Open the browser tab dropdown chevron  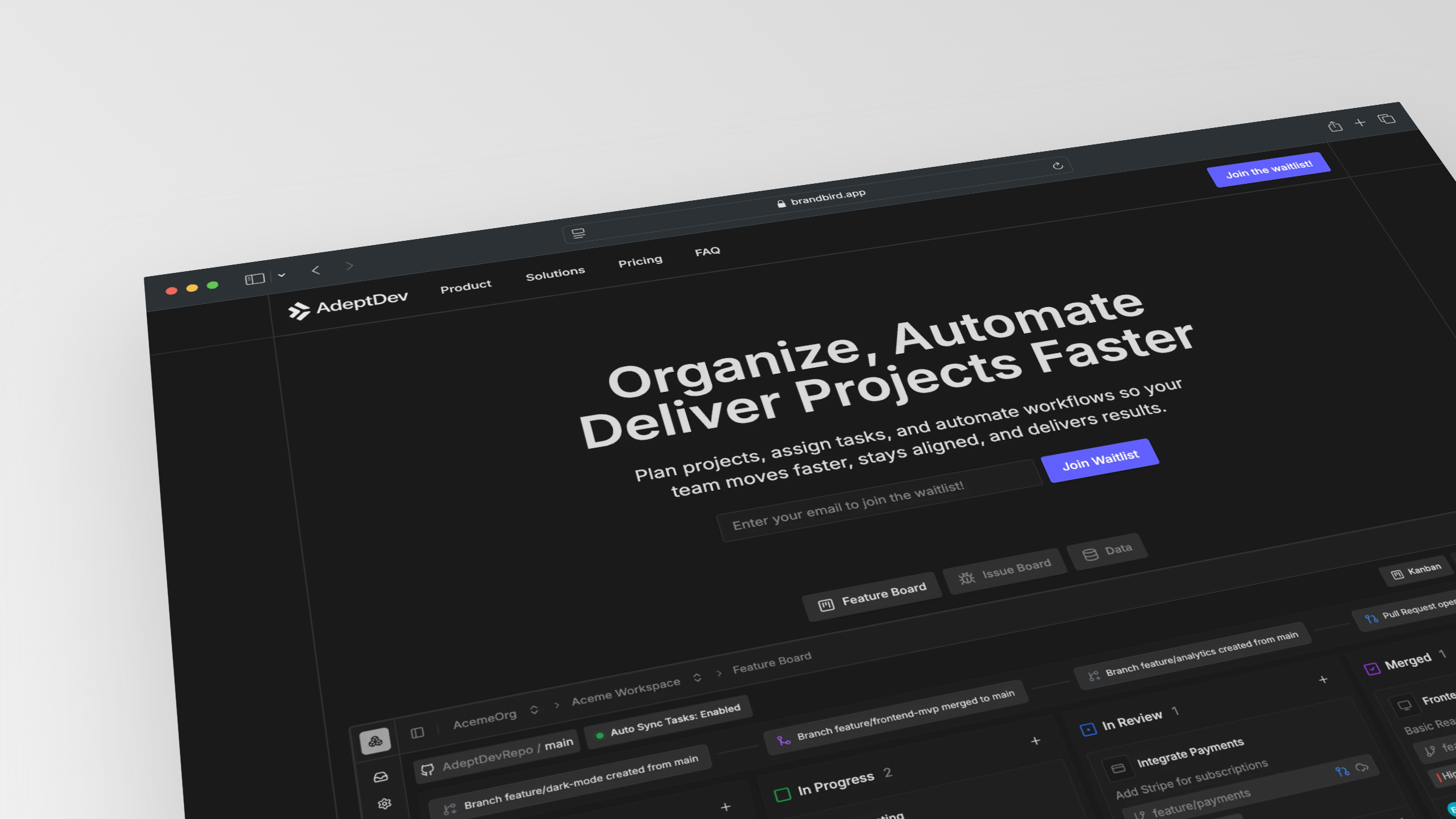point(281,275)
